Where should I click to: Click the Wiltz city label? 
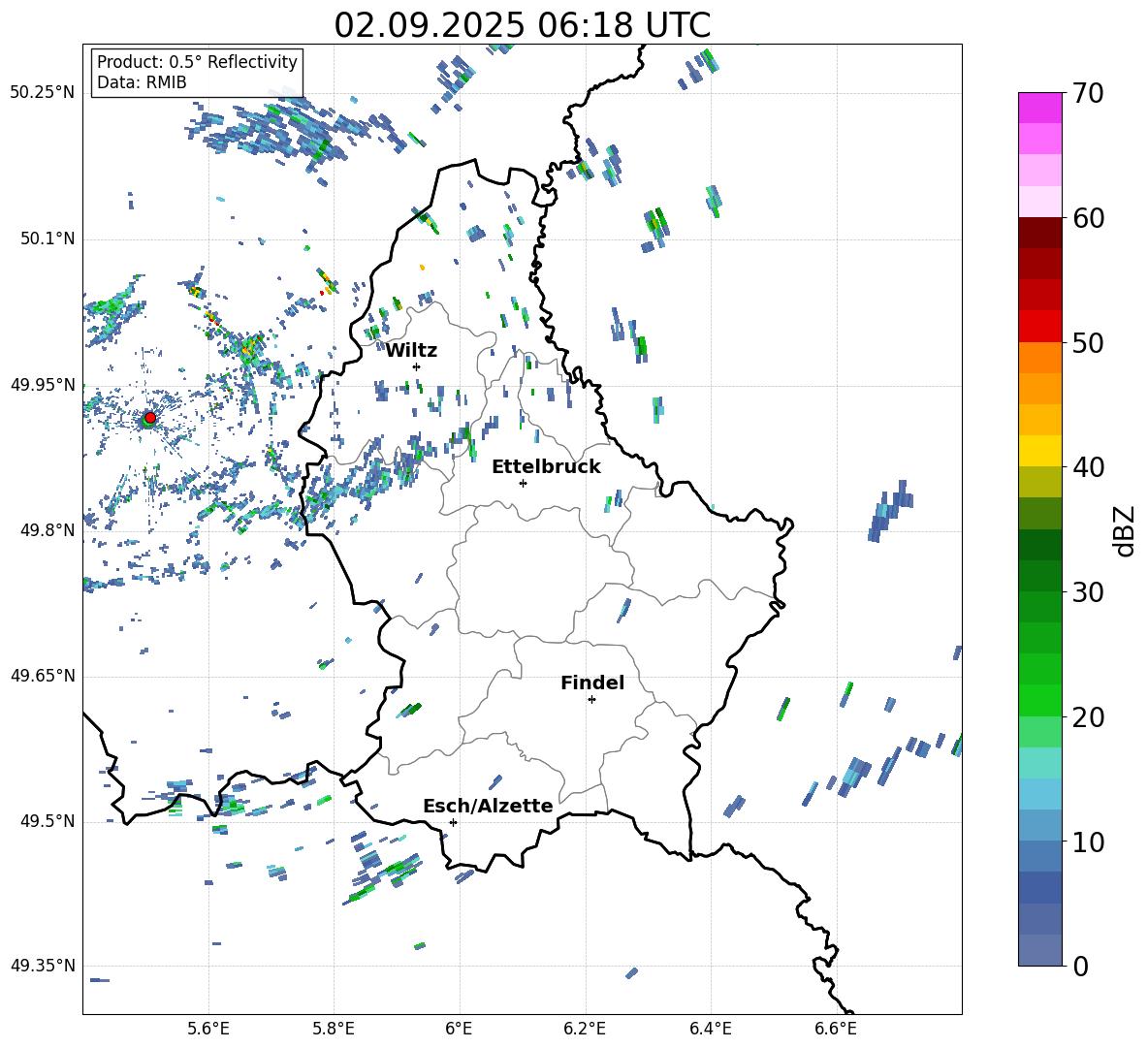pyautogui.click(x=411, y=351)
